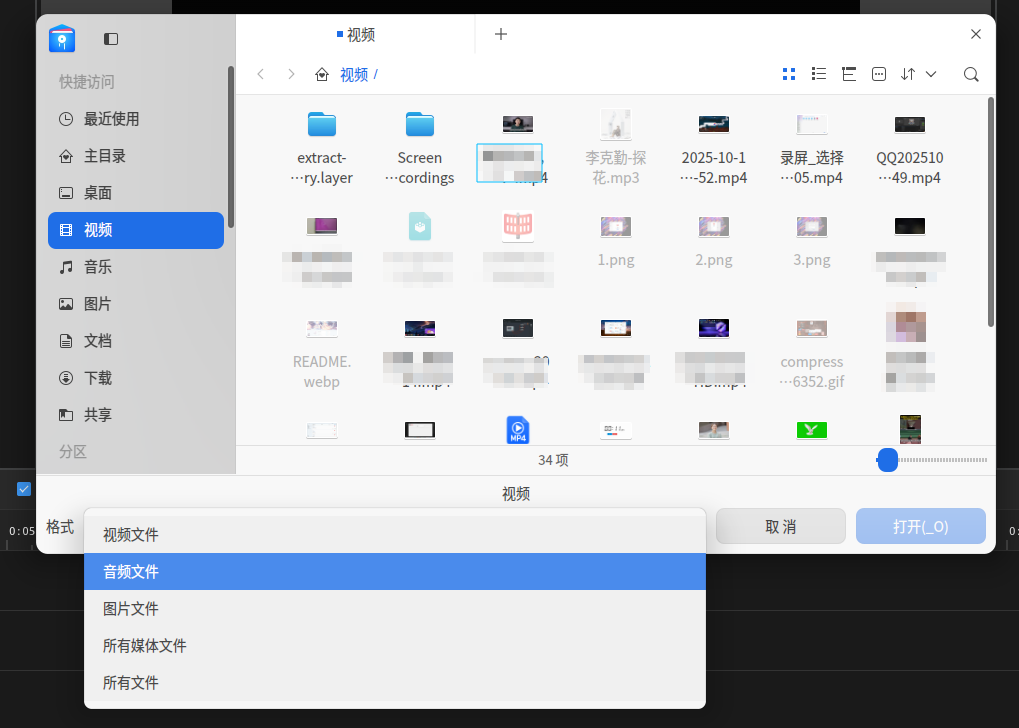The width and height of the screenshot is (1019, 728).
Task: Choose 视频文件 from the format list
Action: [394, 535]
